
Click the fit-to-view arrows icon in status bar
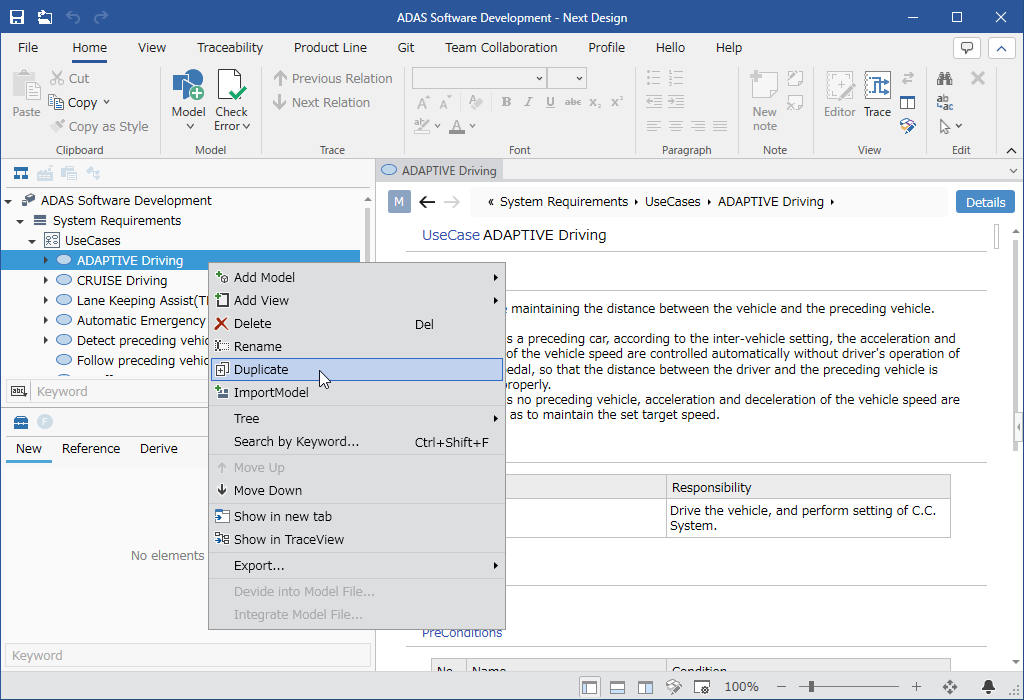[x=950, y=686]
